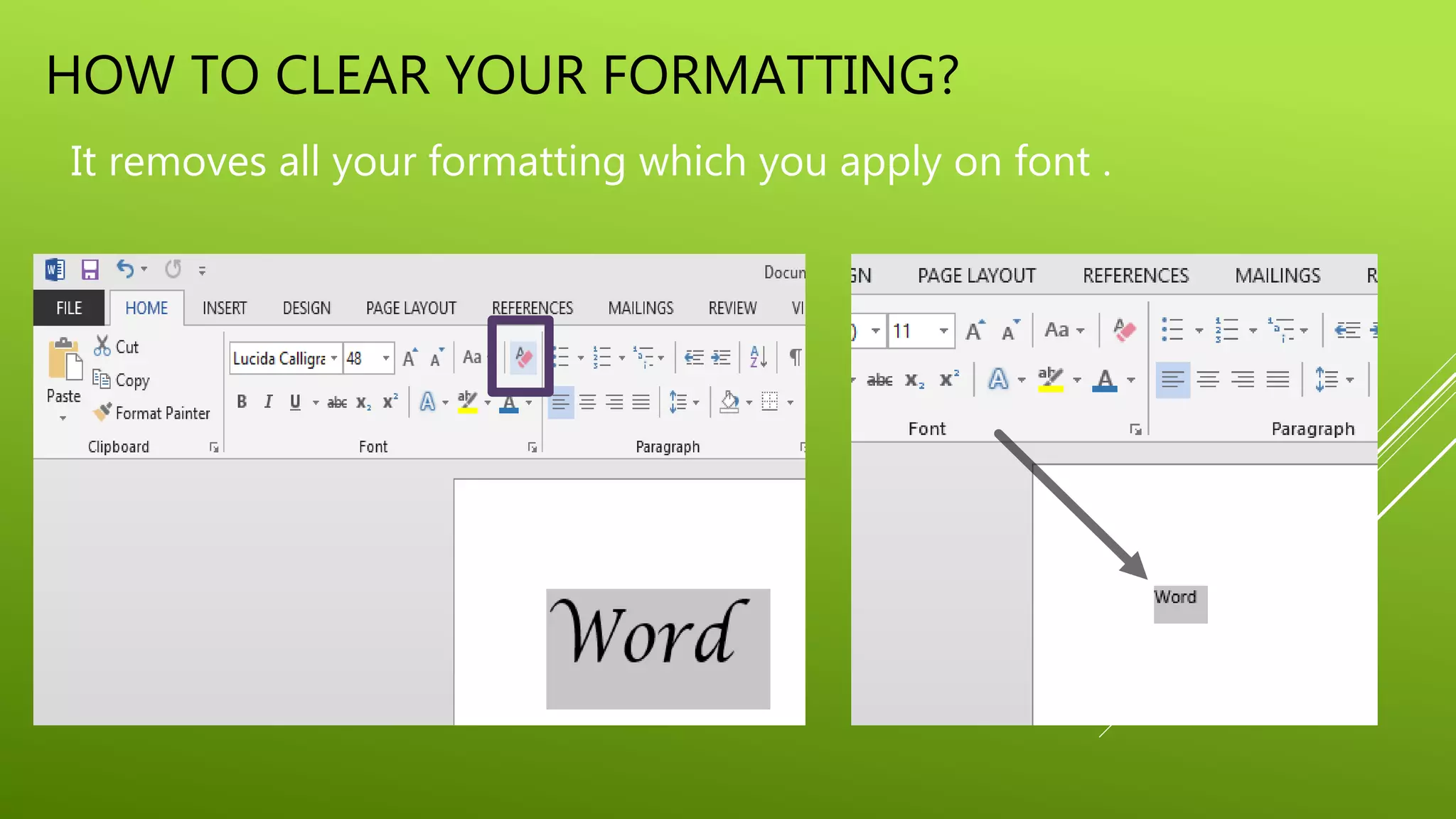Click inside the font size 48 field
This screenshot has width=1456, height=819.
click(360, 358)
